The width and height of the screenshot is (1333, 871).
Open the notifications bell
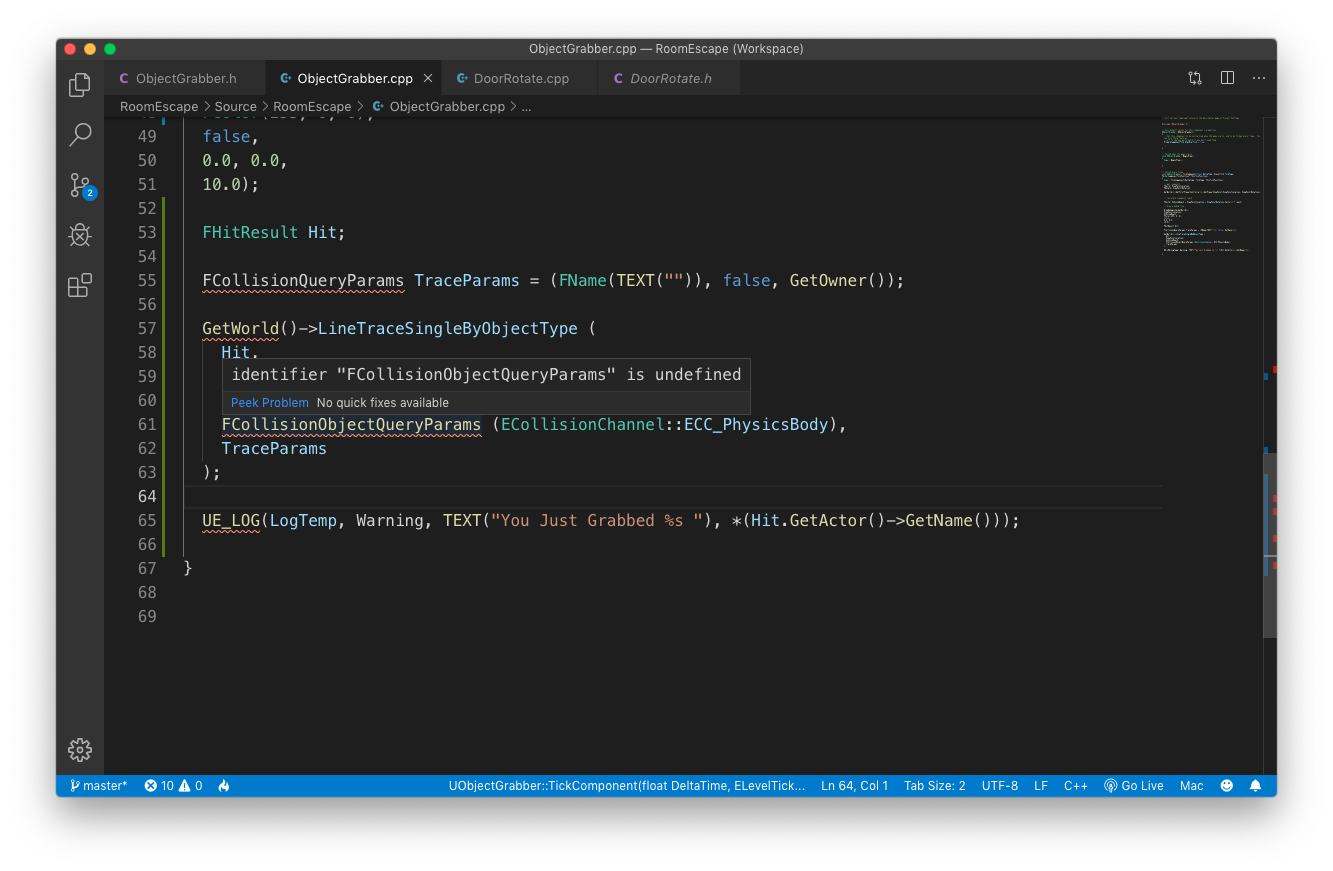click(x=1256, y=785)
